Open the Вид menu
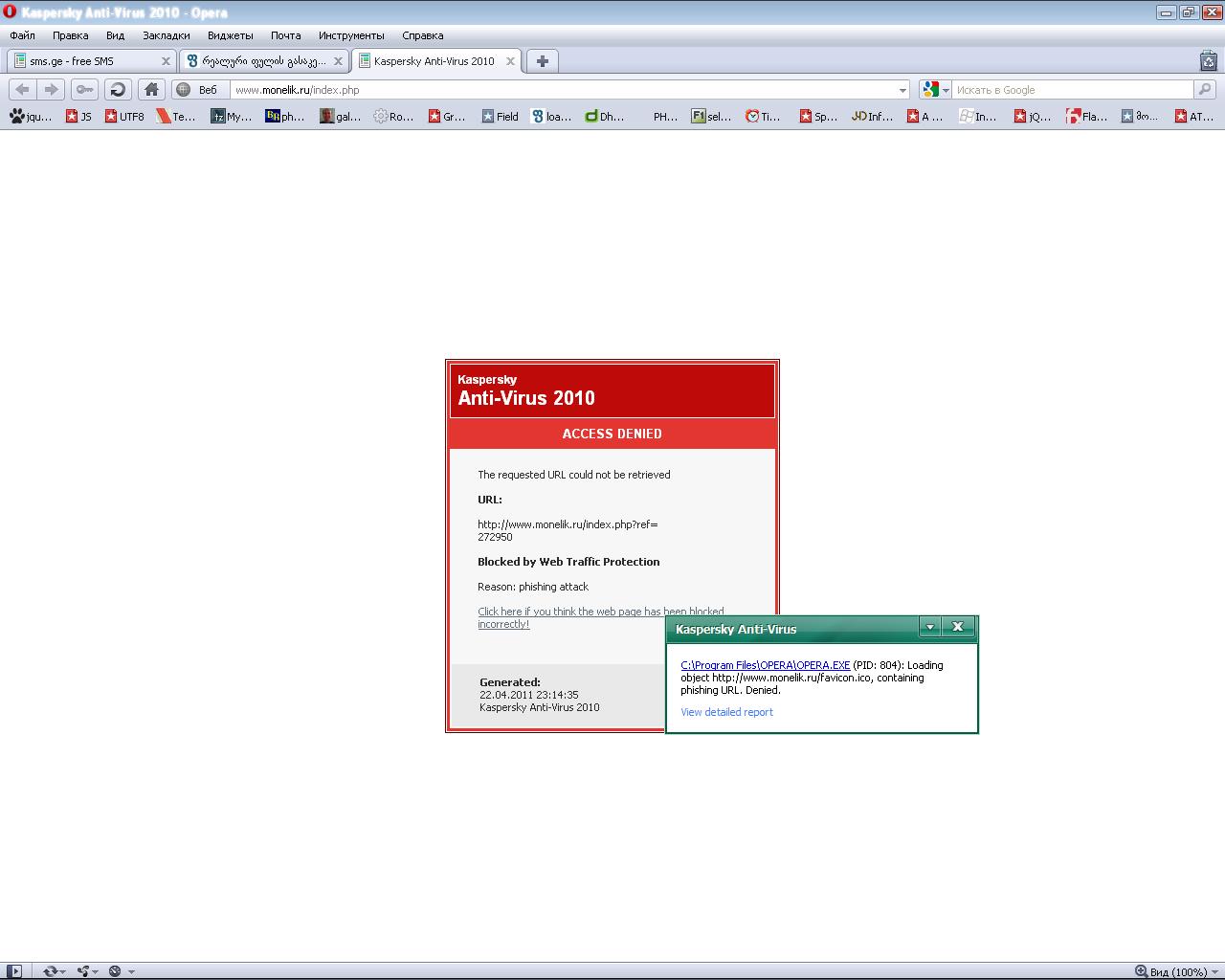This screenshot has width=1225, height=980. (x=116, y=35)
